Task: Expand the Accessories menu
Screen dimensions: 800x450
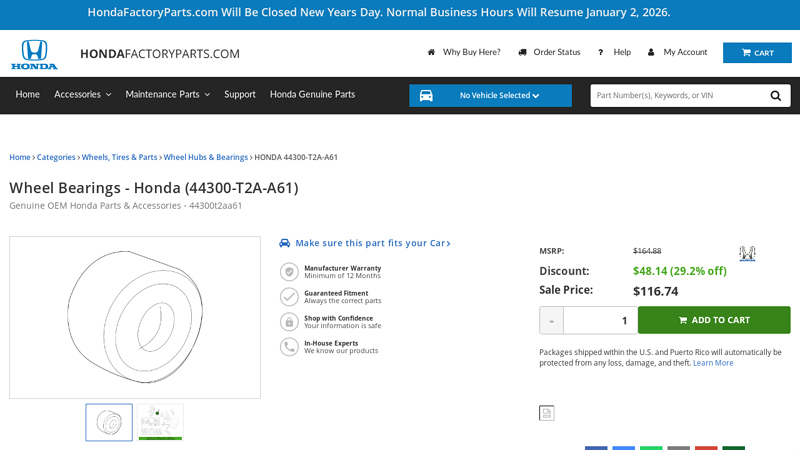Action: pos(82,95)
